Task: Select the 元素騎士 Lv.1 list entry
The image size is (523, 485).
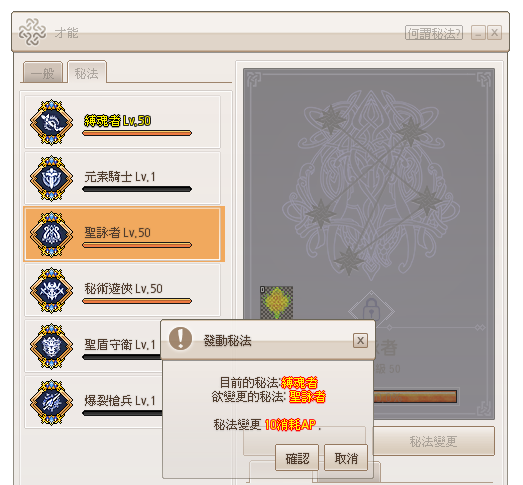Action: pyautogui.click(x=122, y=178)
